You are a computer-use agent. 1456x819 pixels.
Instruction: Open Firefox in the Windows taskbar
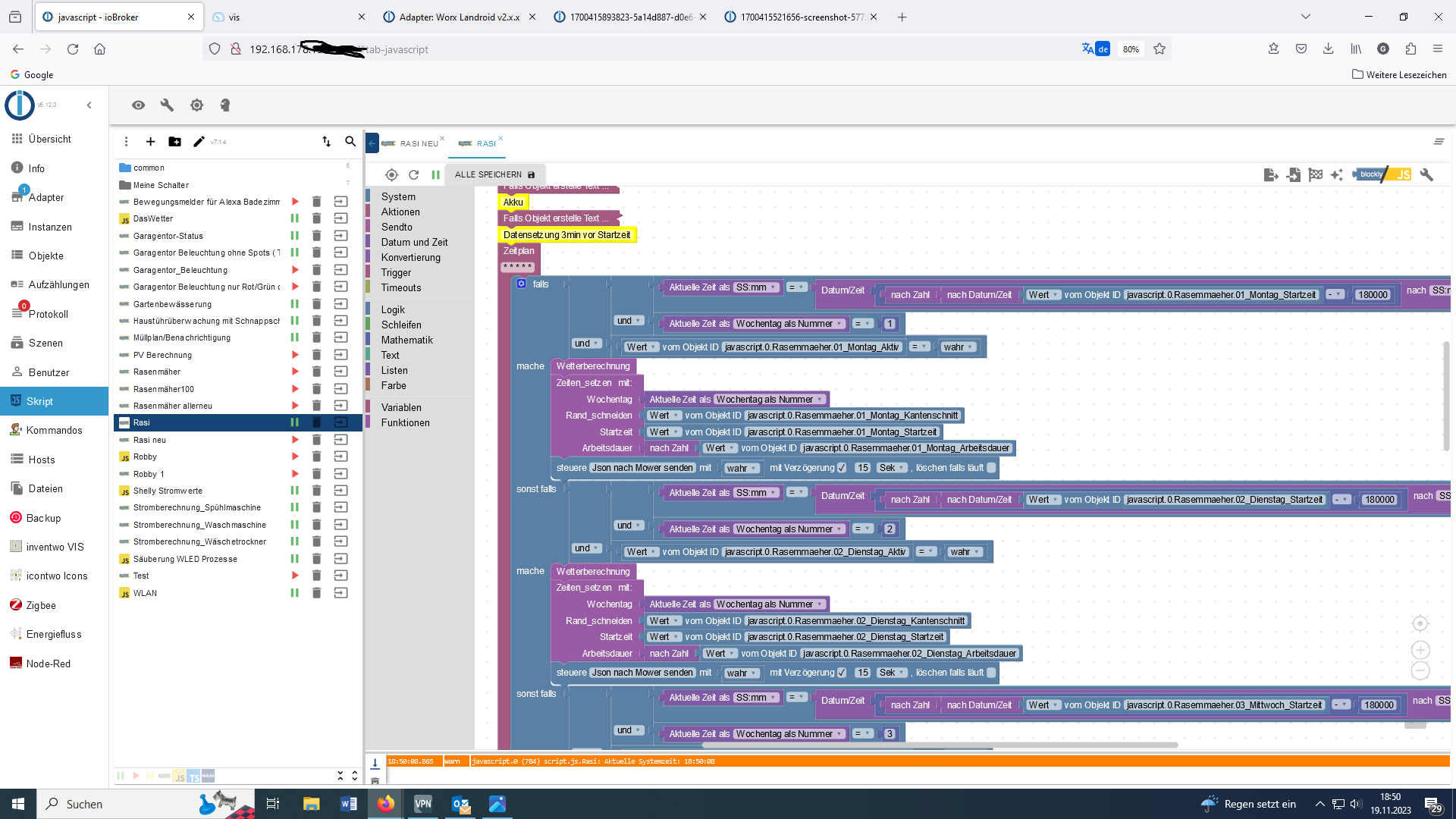(385, 804)
